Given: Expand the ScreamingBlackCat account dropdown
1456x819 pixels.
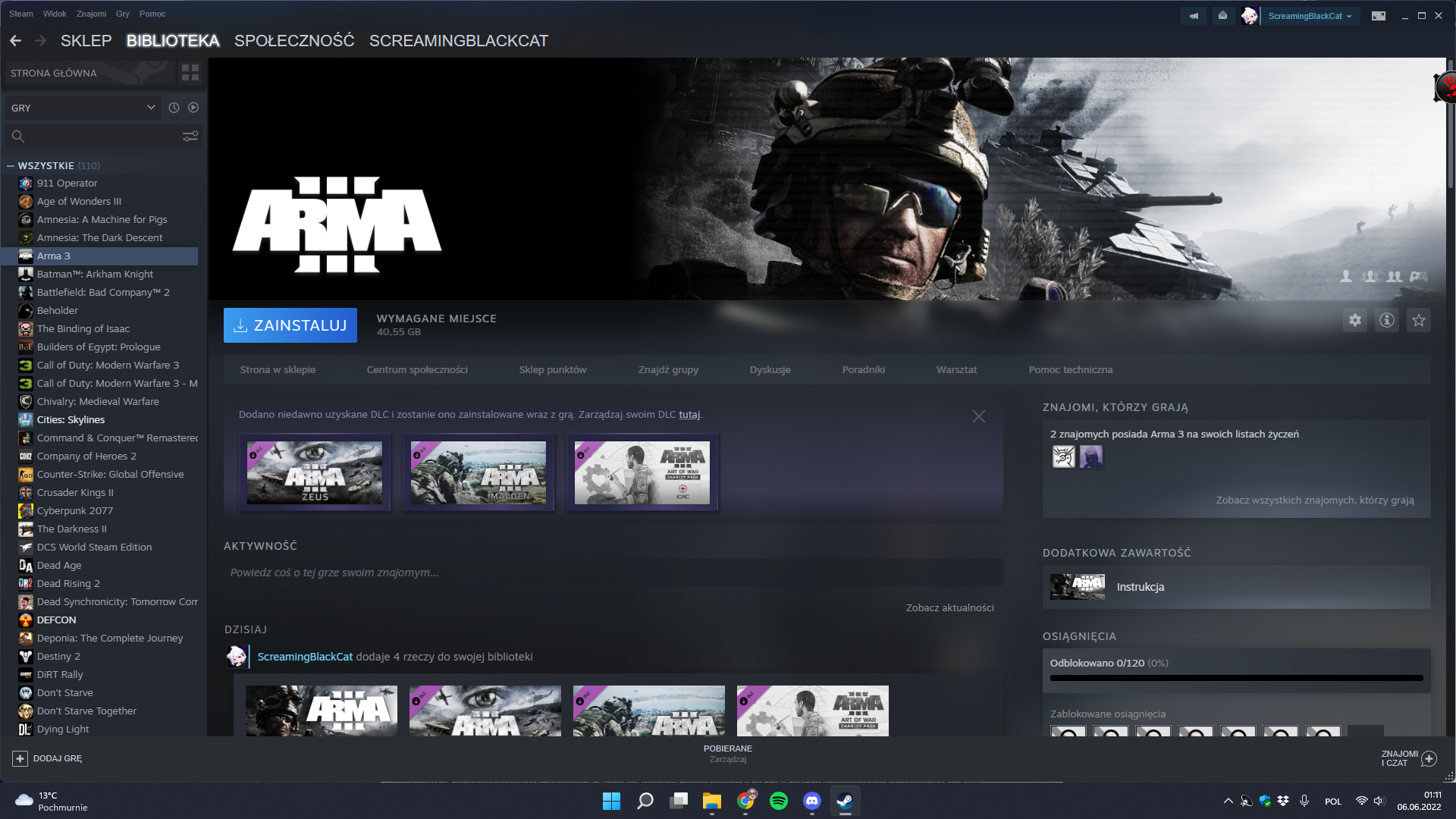Looking at the screenshot, I should click(1310, 16).
